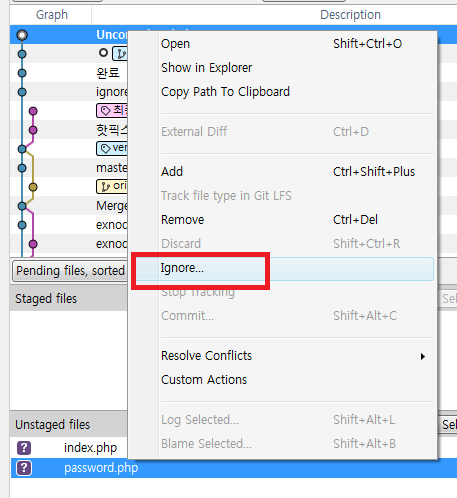Select the commit row labeled 완료
Image resolution: width=457 pixels, height=498 pixels.
click(69, 73)
